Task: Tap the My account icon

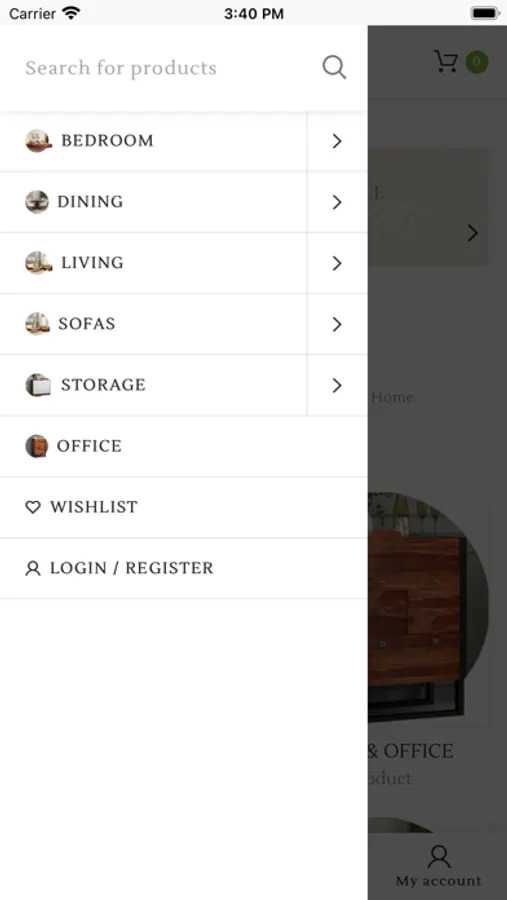Action: click(x=439, y=856)
